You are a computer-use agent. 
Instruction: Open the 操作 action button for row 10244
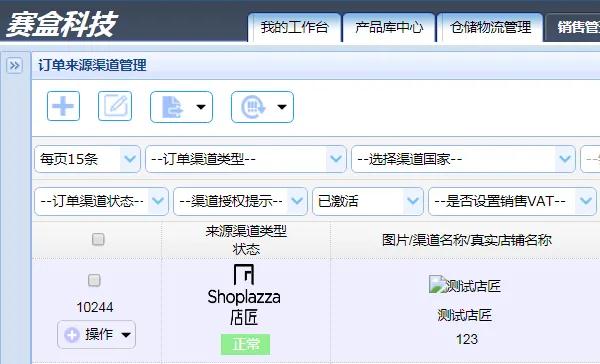point(96,335)
